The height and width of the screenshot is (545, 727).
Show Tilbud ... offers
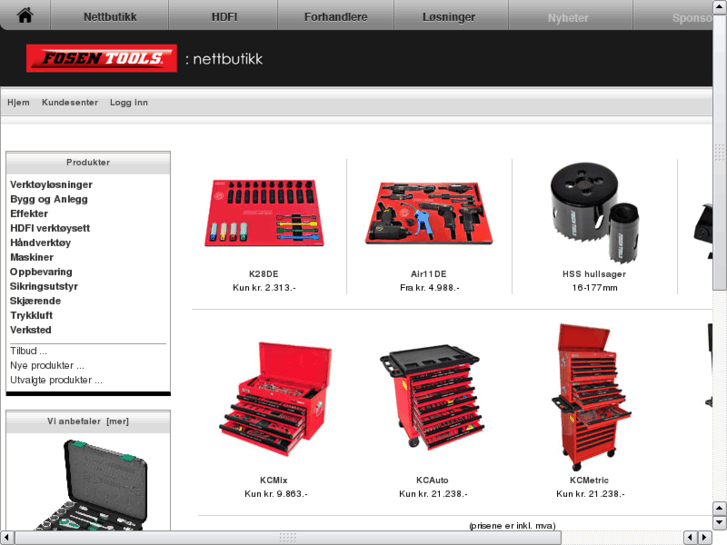point(29,351)
